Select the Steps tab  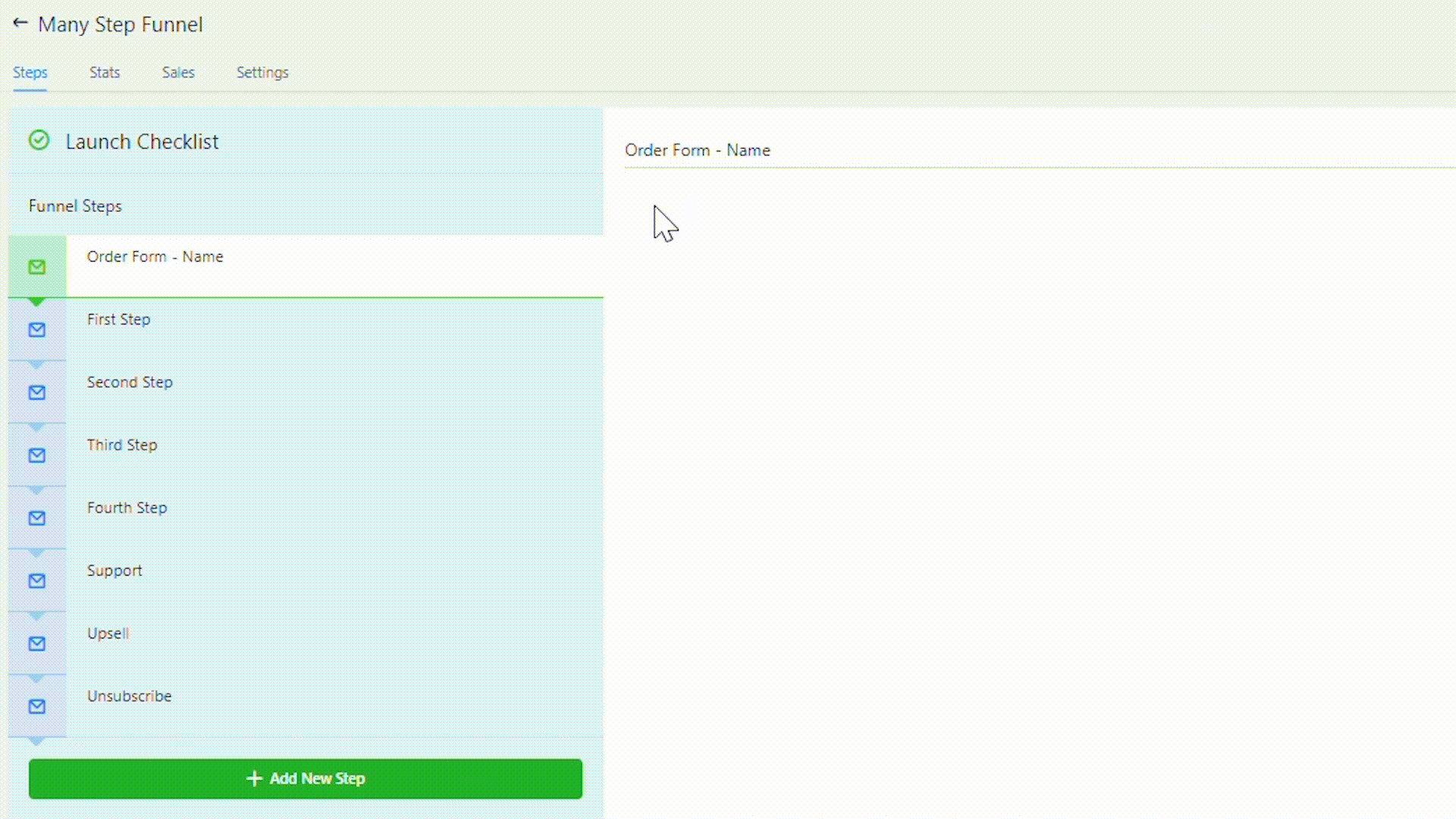(30, 73)
